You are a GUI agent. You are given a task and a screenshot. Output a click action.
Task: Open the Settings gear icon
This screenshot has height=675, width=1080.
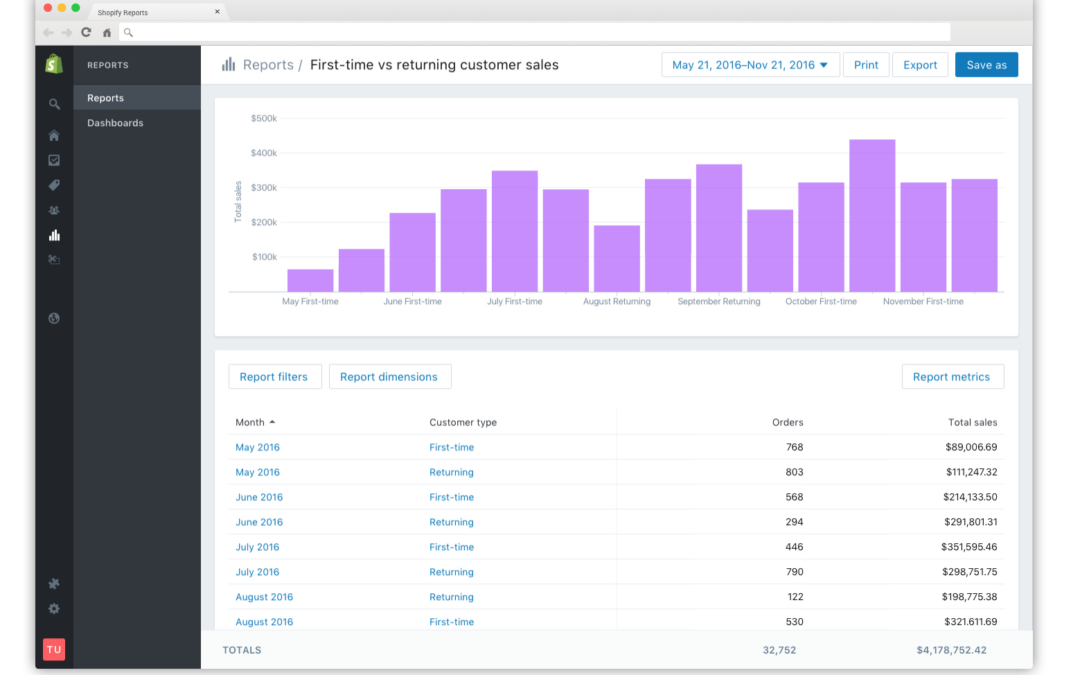(54, 609)
